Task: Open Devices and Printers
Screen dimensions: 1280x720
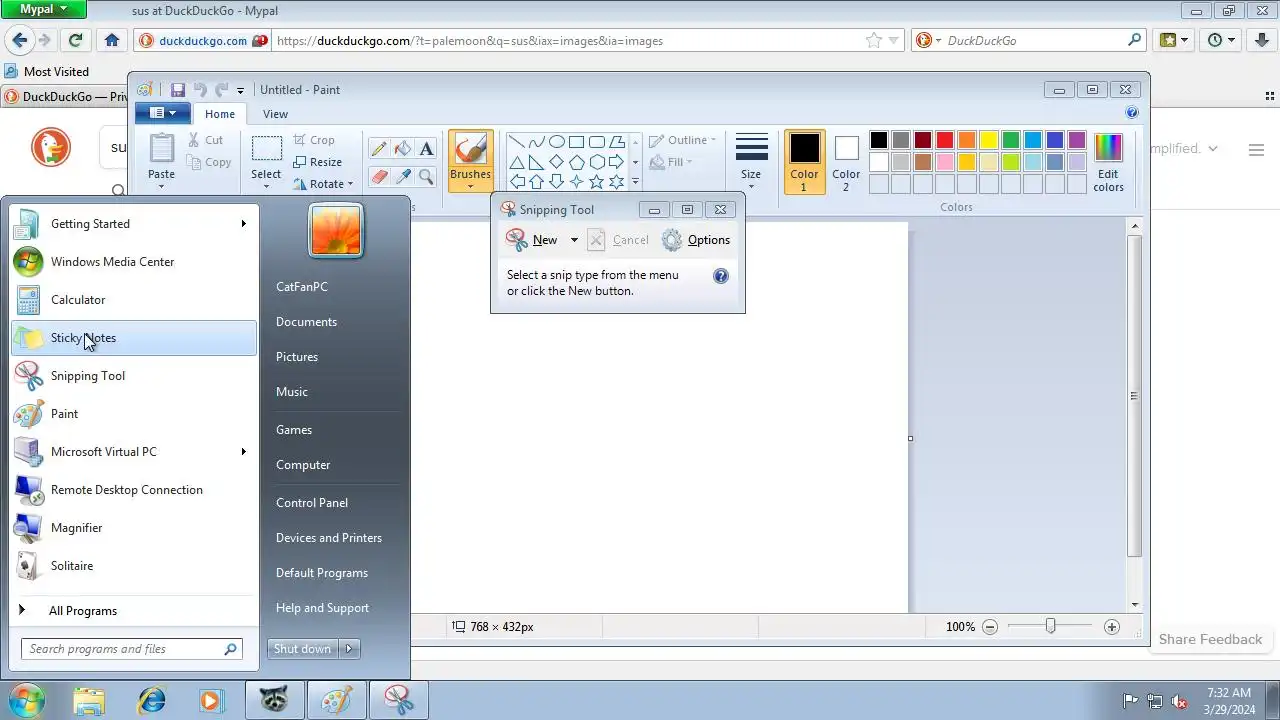Action: point(329,538)
